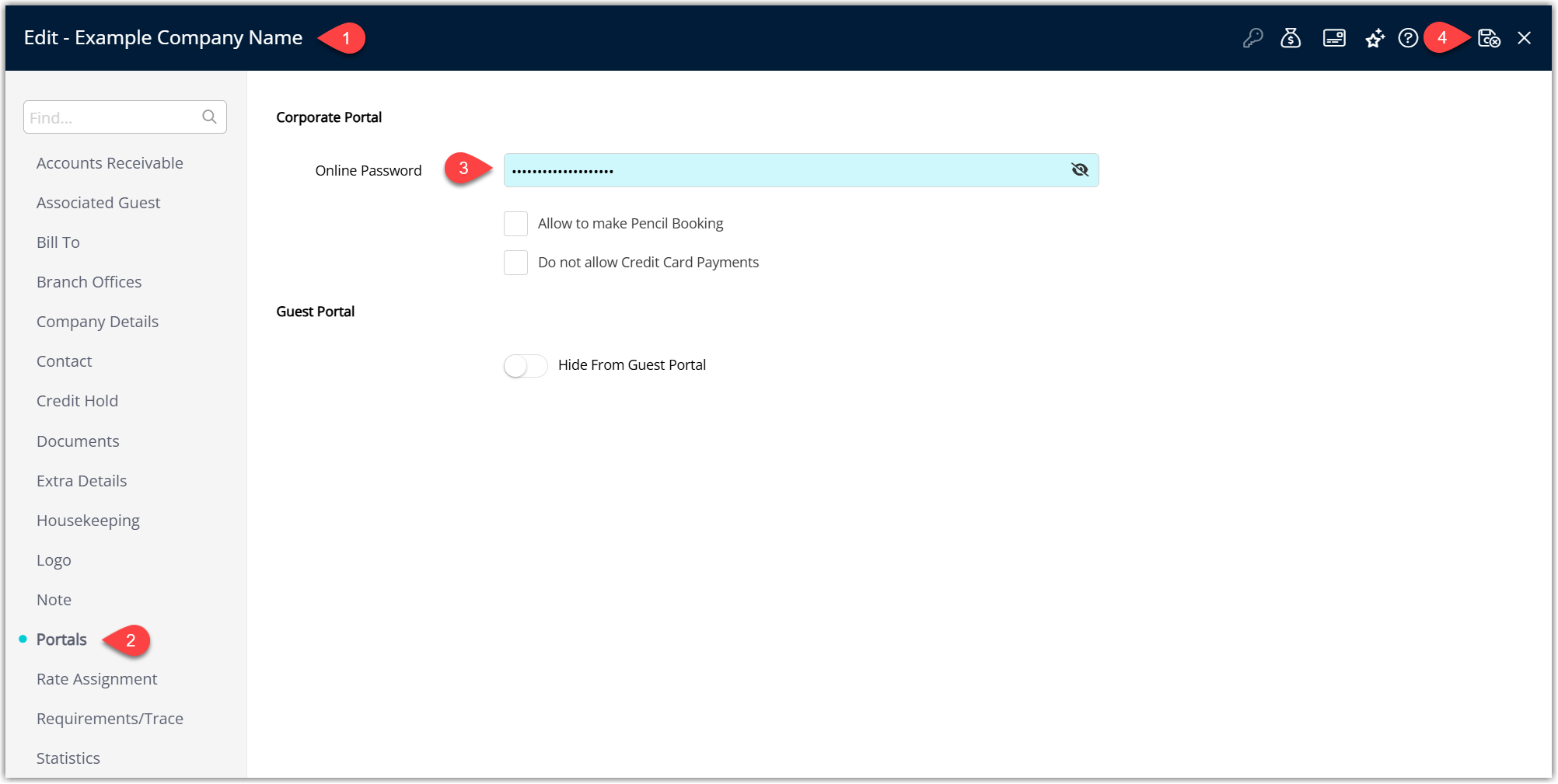This screenshot has height=784, width=1558.
Task: Open help question mark icon
Action: 1408,38
